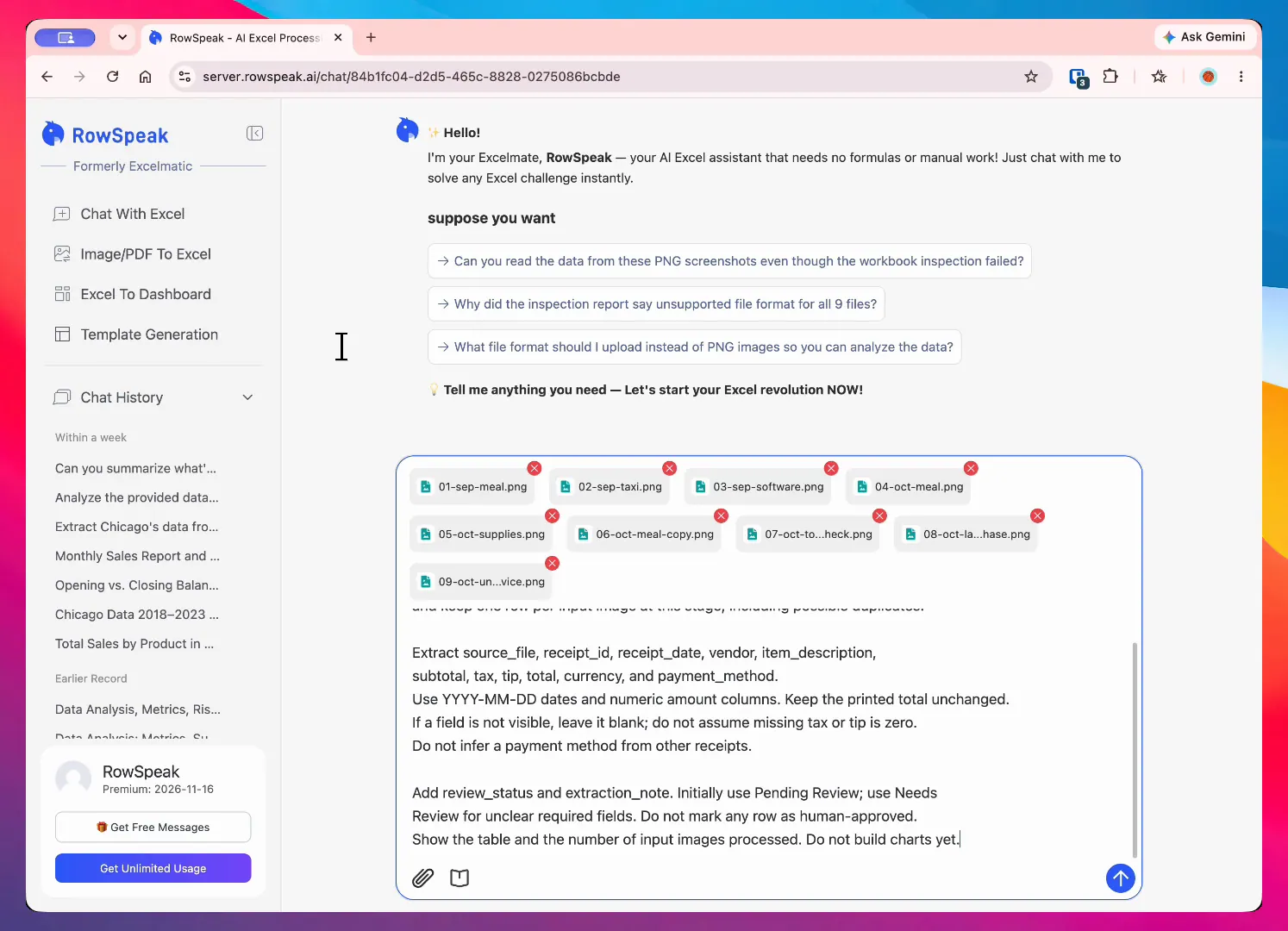Remove the 03-sep-software.png attachment
1288x931 pixels.
pos(831,468)
